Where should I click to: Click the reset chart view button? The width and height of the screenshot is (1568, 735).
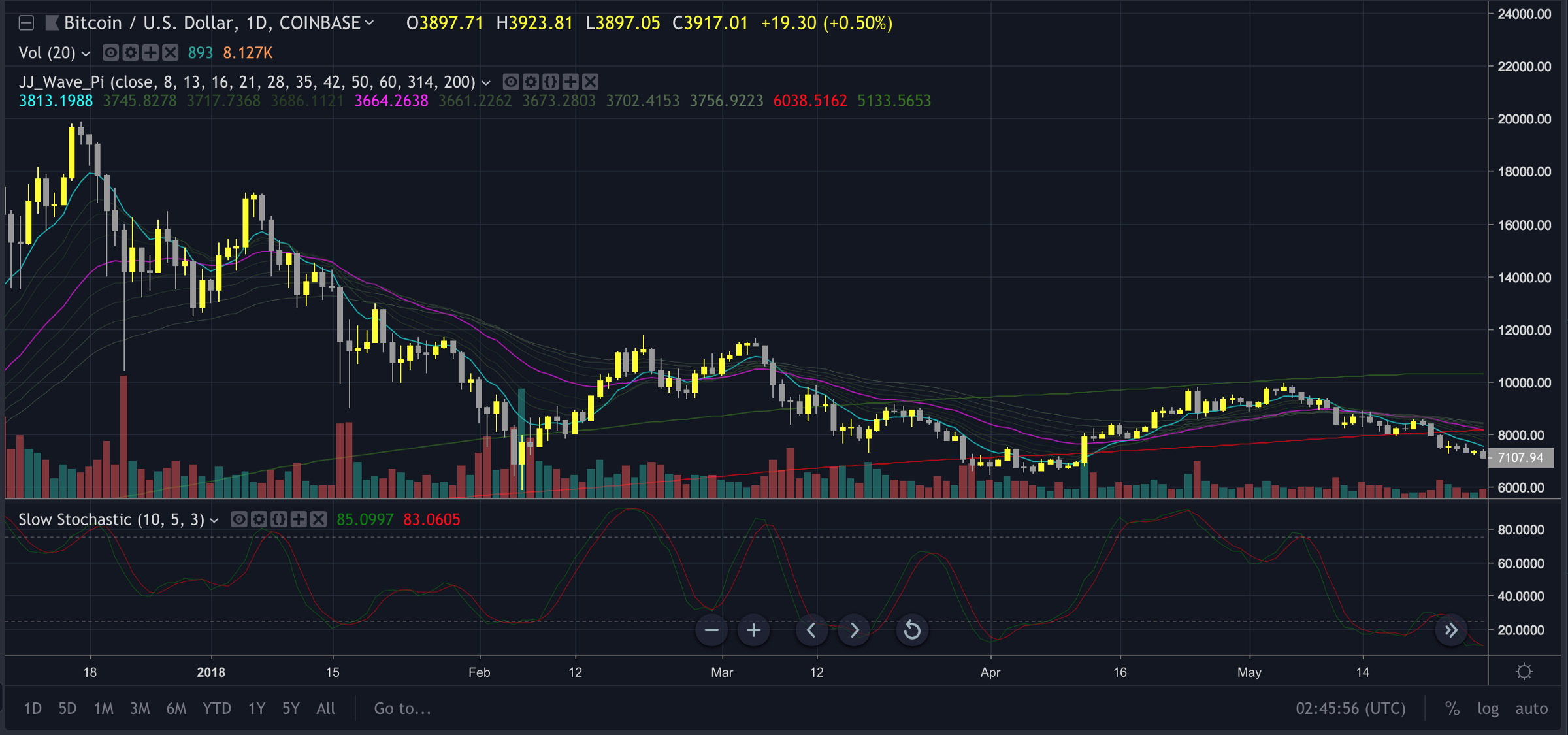(x=912, y=630)
